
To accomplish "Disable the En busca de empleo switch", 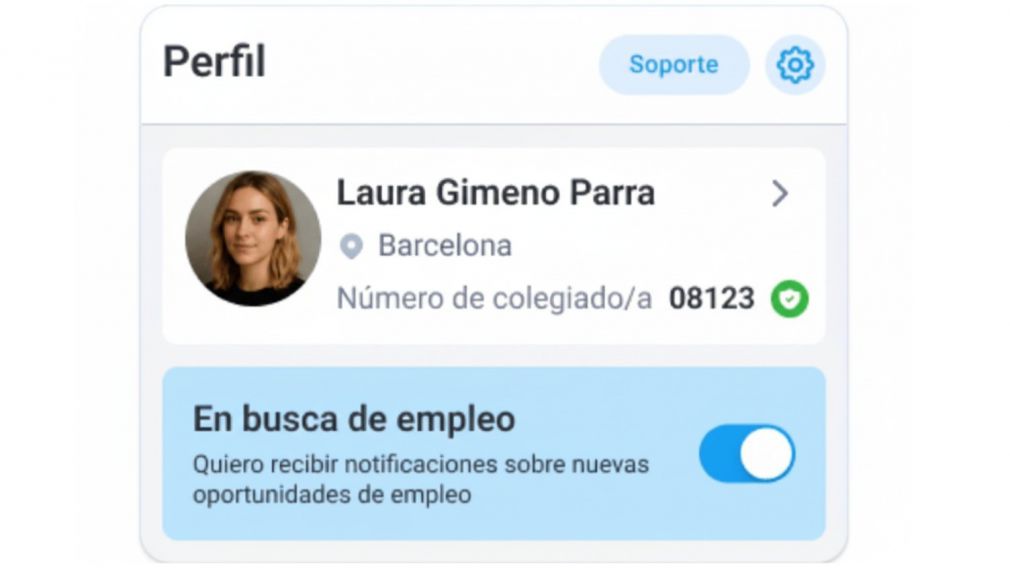I will [747, 453].
